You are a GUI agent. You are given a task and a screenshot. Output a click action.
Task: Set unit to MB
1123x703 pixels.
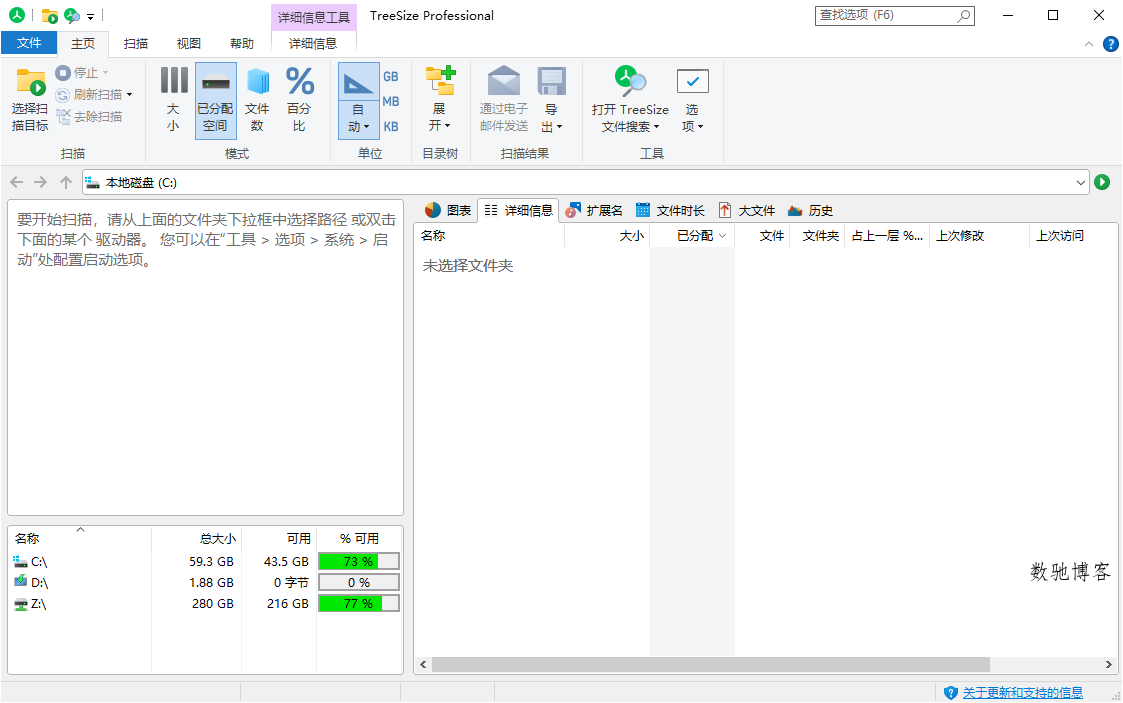coord(391,101)
